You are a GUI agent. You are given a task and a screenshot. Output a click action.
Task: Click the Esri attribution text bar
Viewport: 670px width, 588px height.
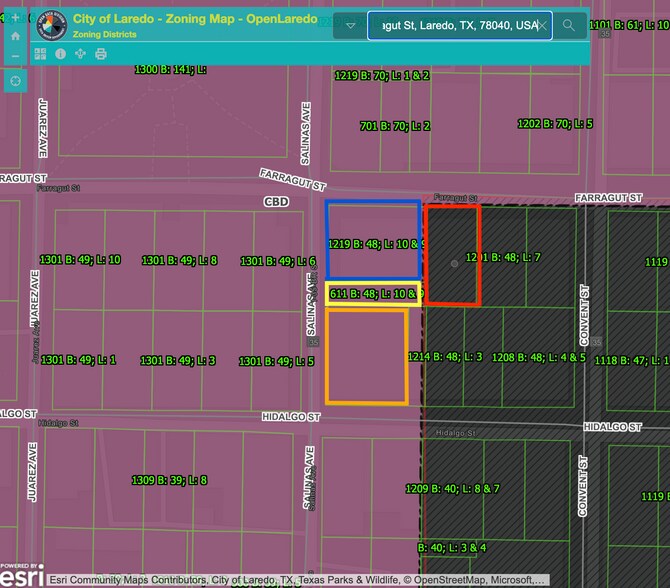coord(297,580)
